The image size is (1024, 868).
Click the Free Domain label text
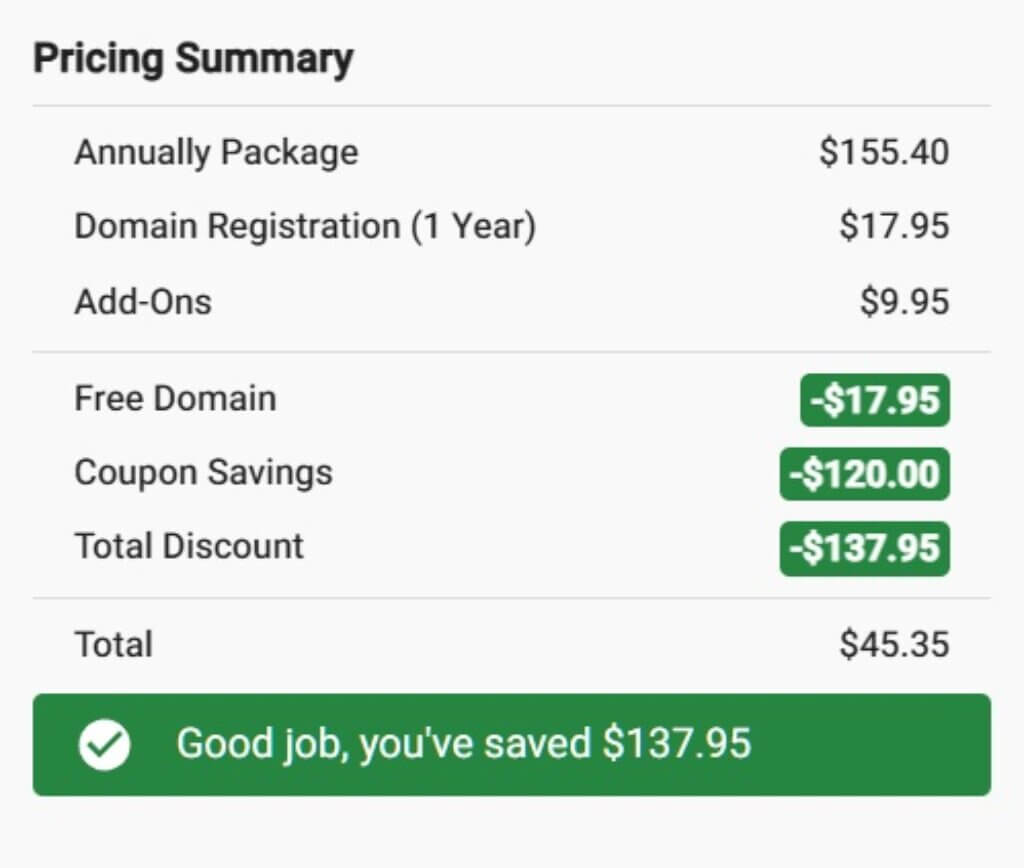tap(175, 398)
